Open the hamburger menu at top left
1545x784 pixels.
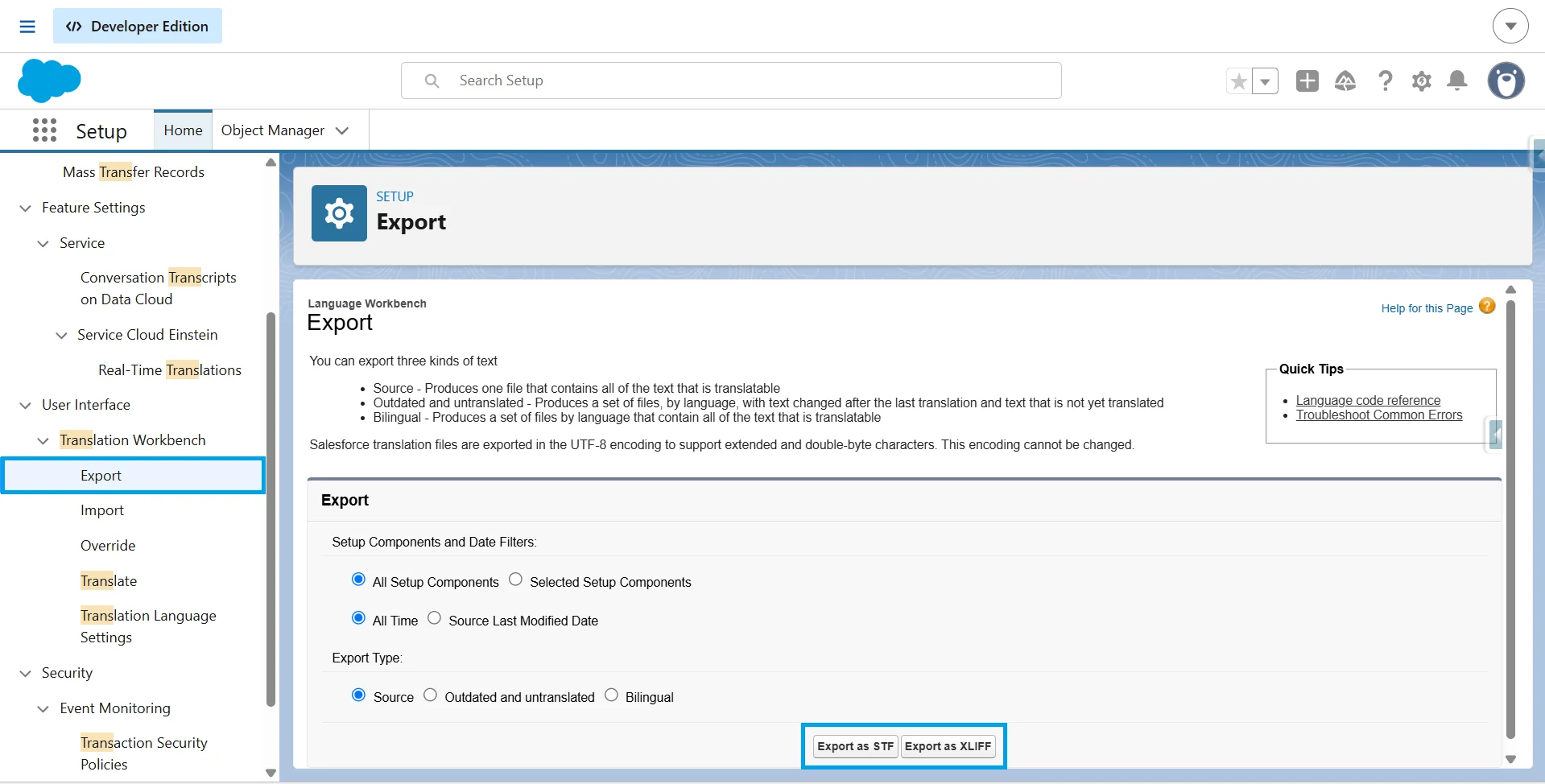(x=27, y=27)
